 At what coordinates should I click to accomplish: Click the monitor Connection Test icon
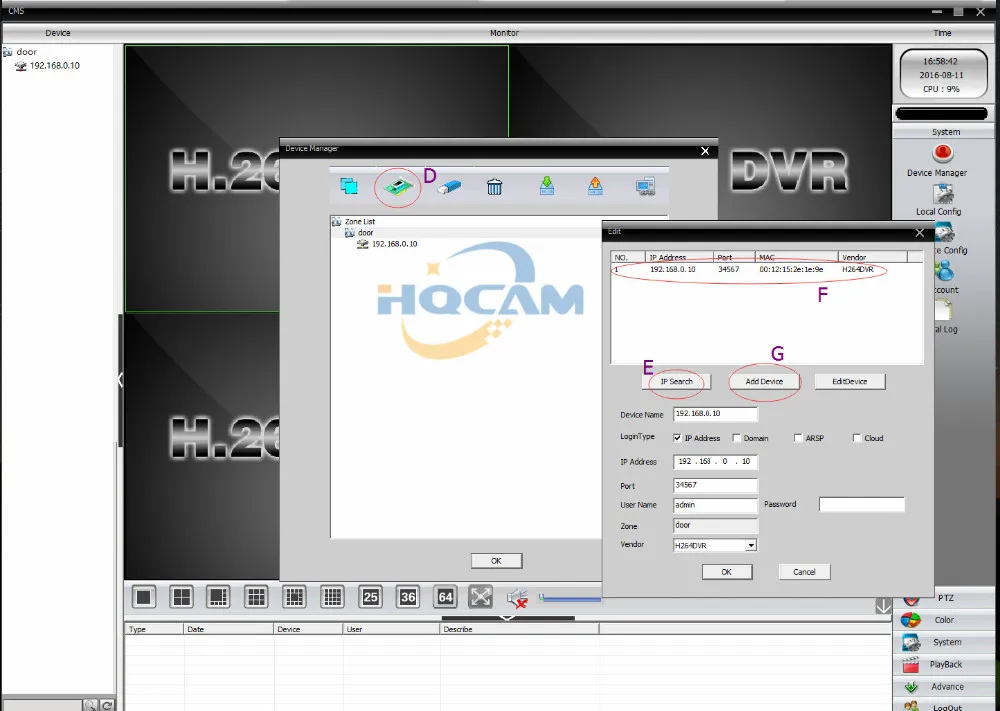pos(645,187)
